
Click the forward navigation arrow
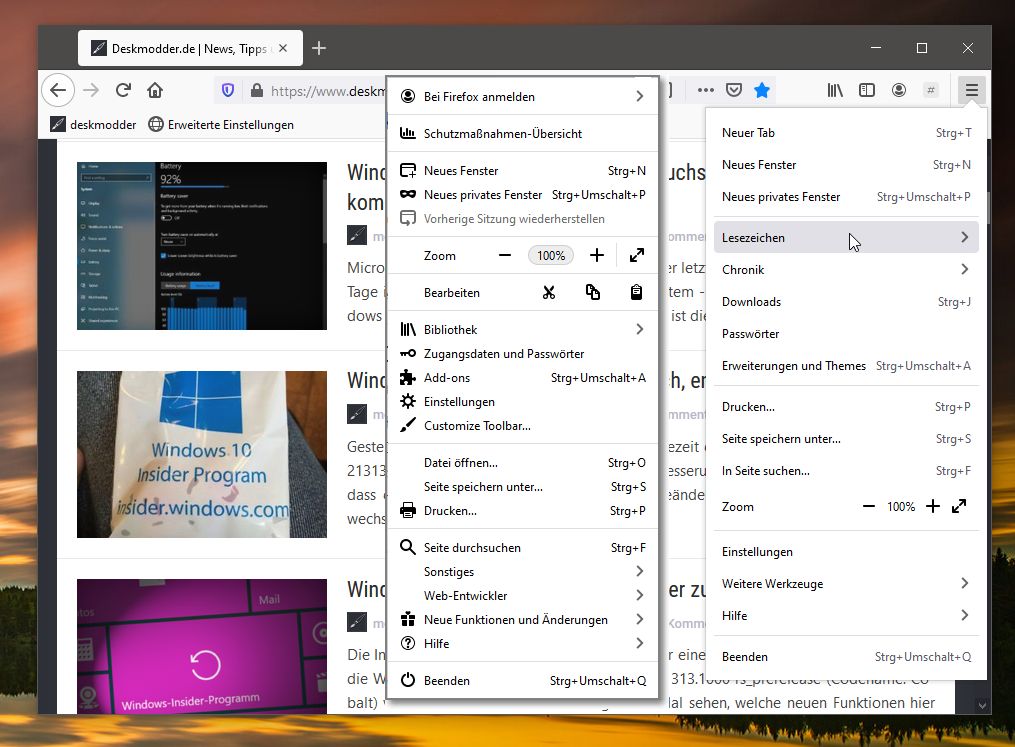91,90
